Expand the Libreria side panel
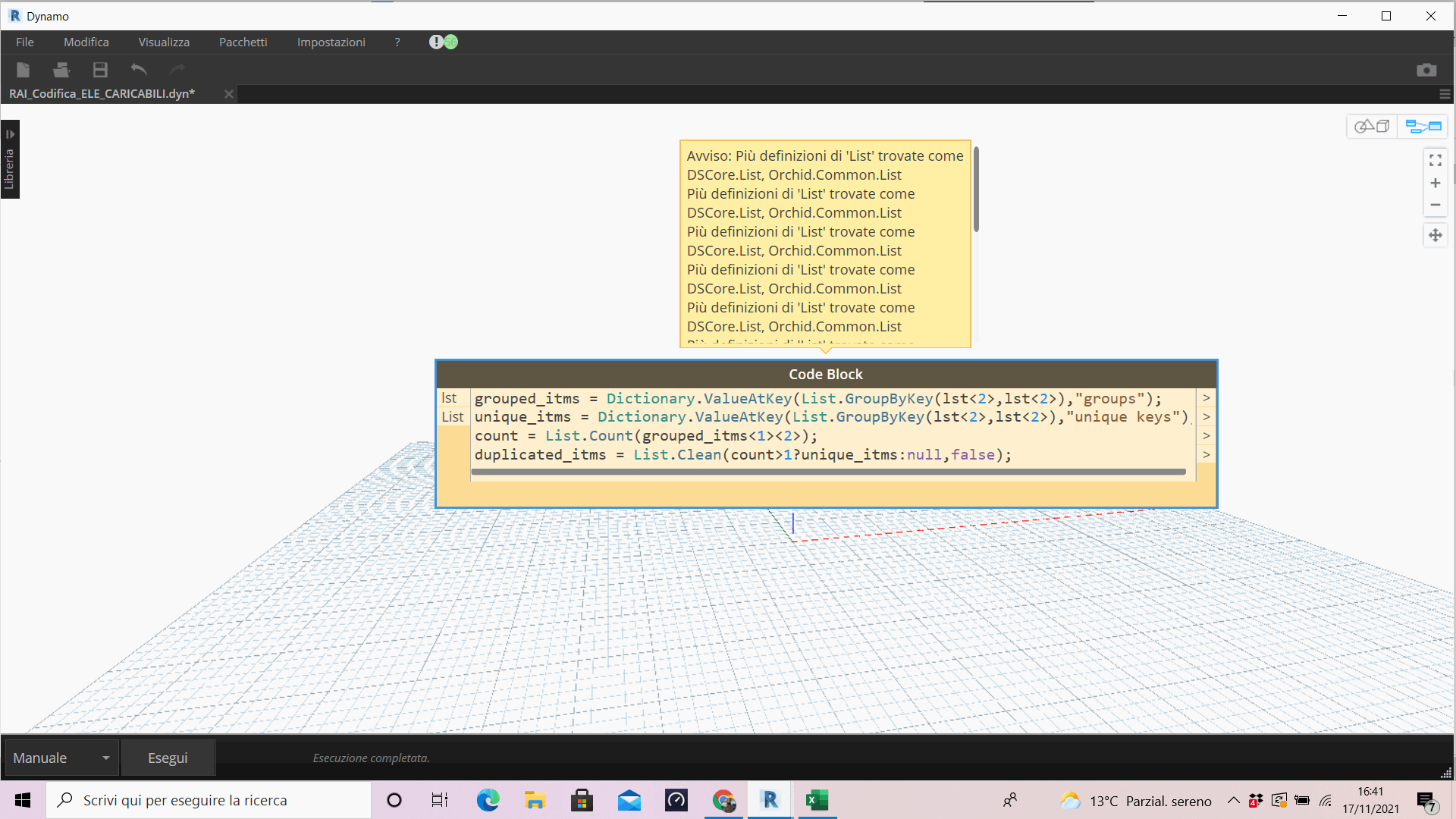This screenshot has height=819, width=1456. (x=10, y=159)
